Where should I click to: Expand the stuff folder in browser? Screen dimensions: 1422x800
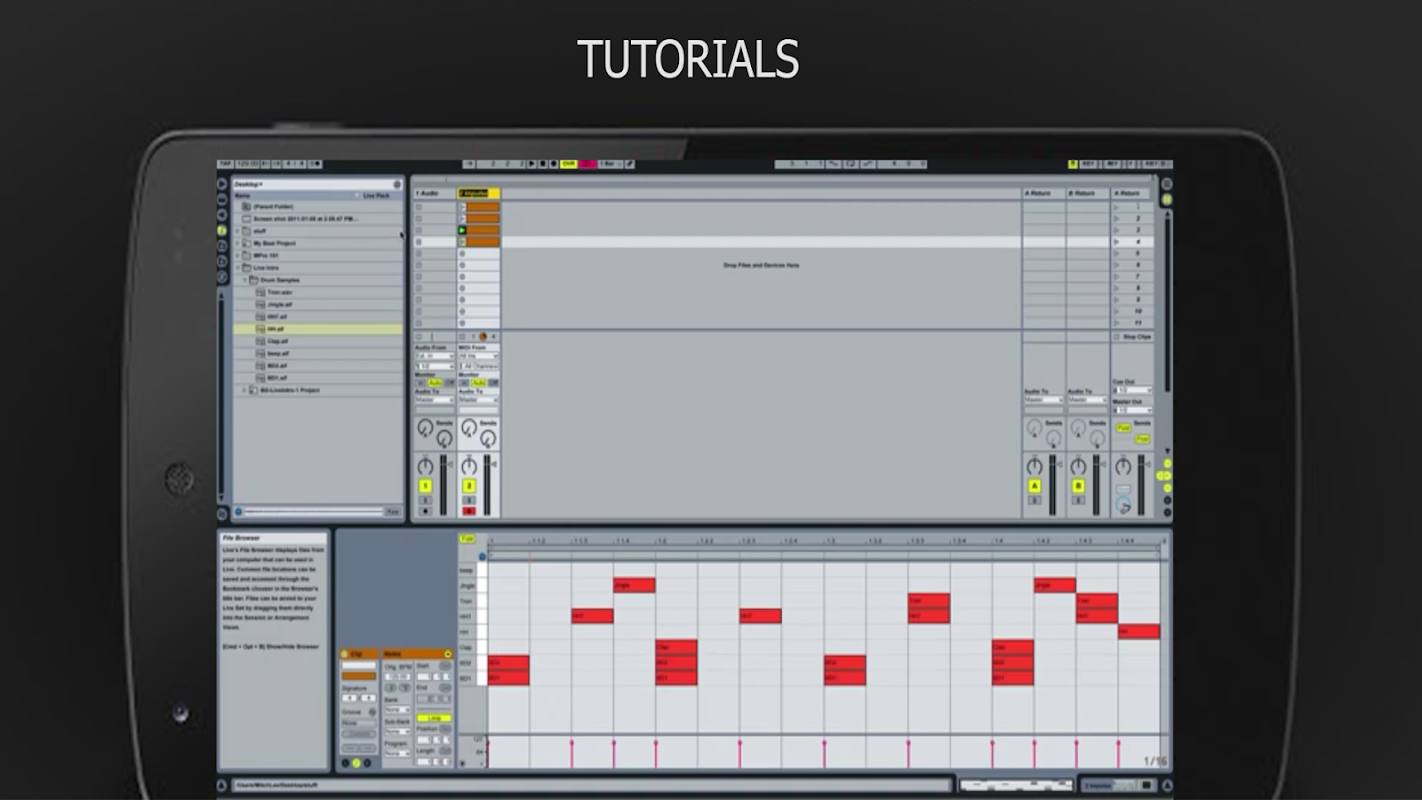point(238,231)
